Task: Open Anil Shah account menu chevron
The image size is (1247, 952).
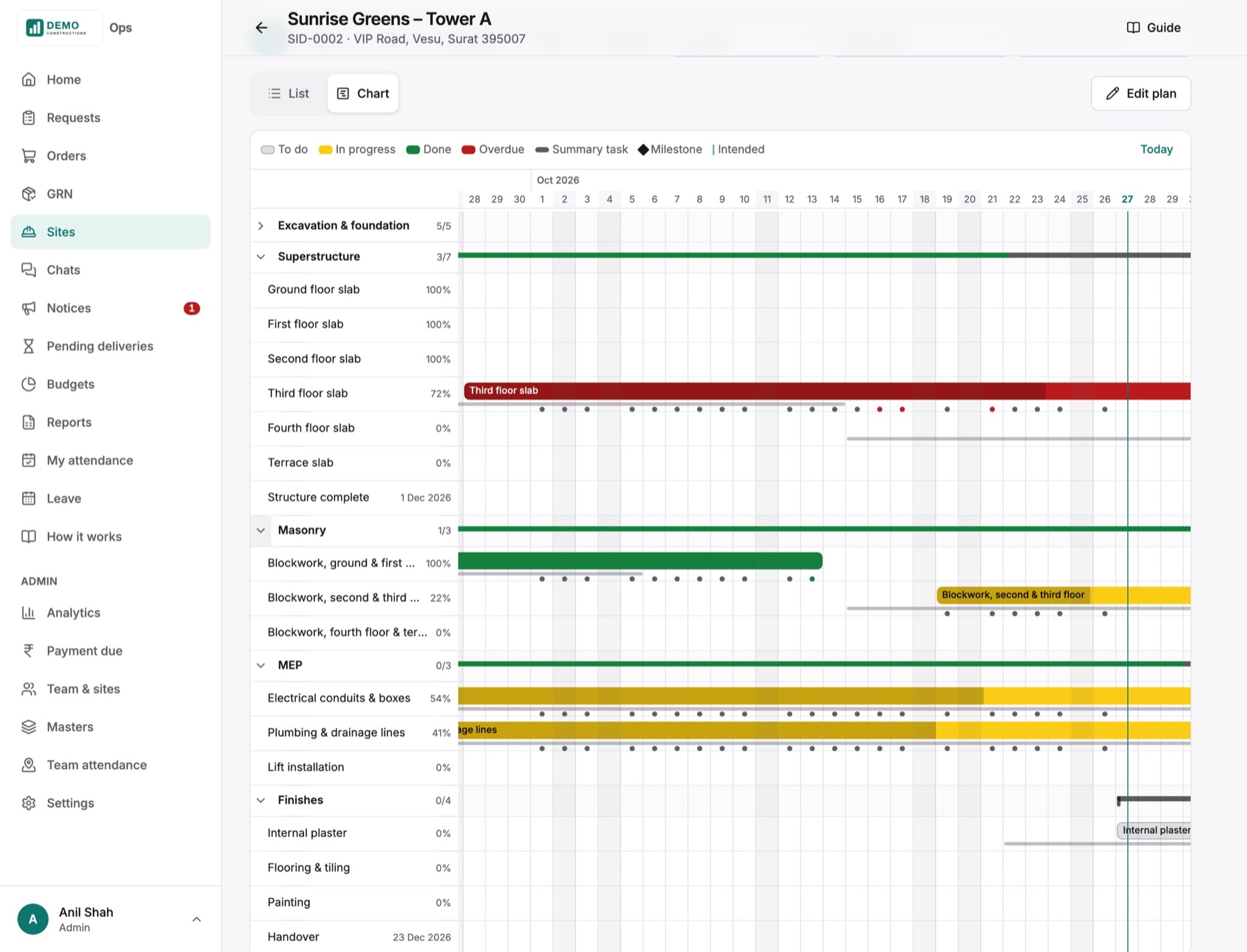Action: [x=196, y=919]
